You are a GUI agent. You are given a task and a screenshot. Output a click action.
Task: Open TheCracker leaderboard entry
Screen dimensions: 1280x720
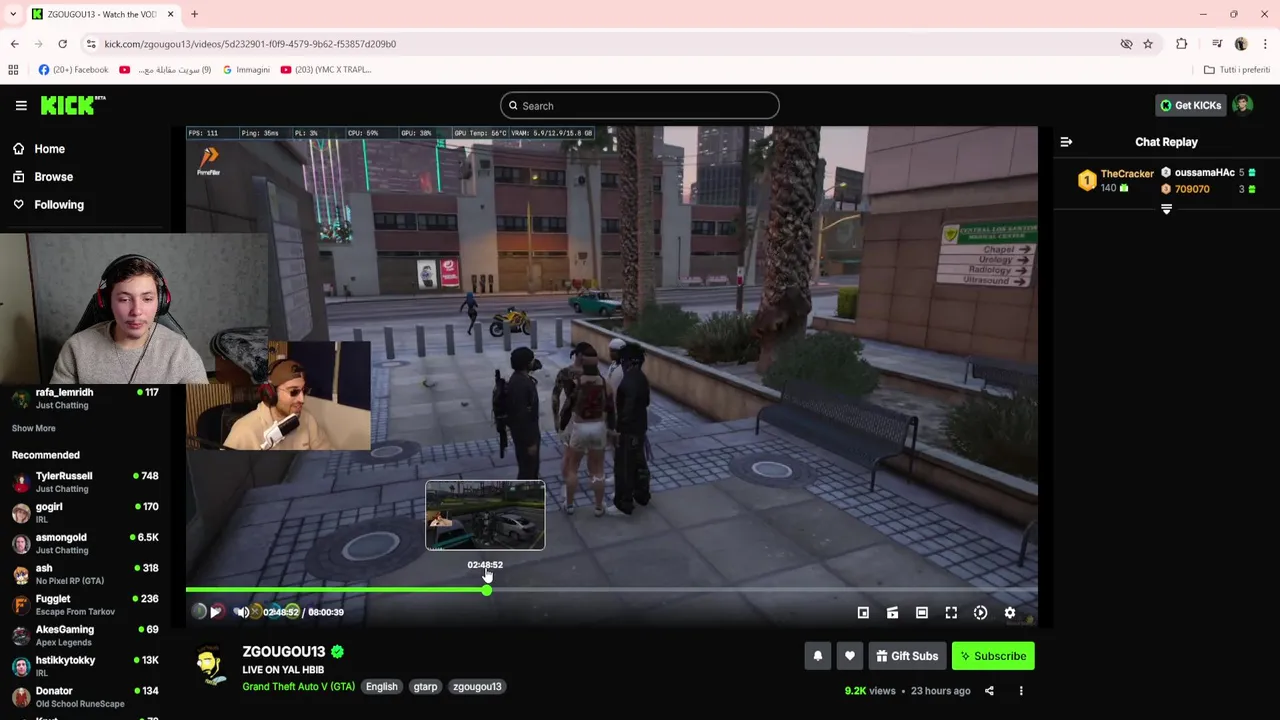click(1115, 180)
